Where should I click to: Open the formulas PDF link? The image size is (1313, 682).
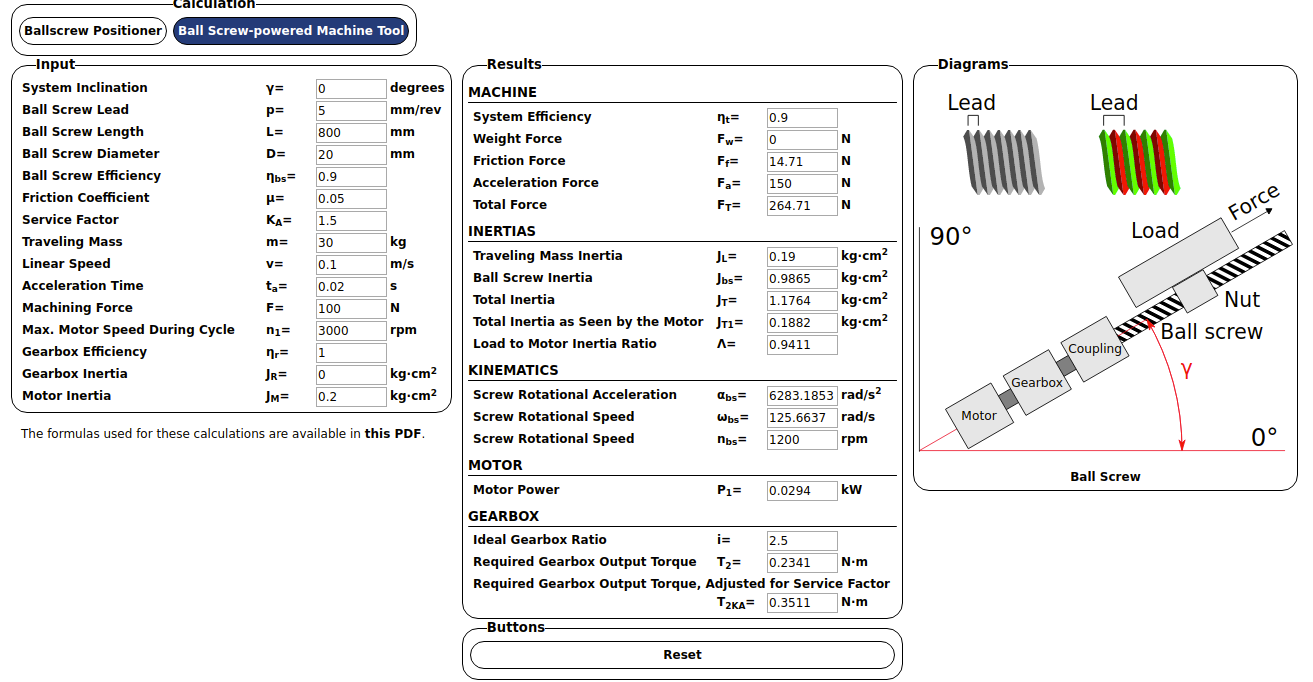pos(394,434)
